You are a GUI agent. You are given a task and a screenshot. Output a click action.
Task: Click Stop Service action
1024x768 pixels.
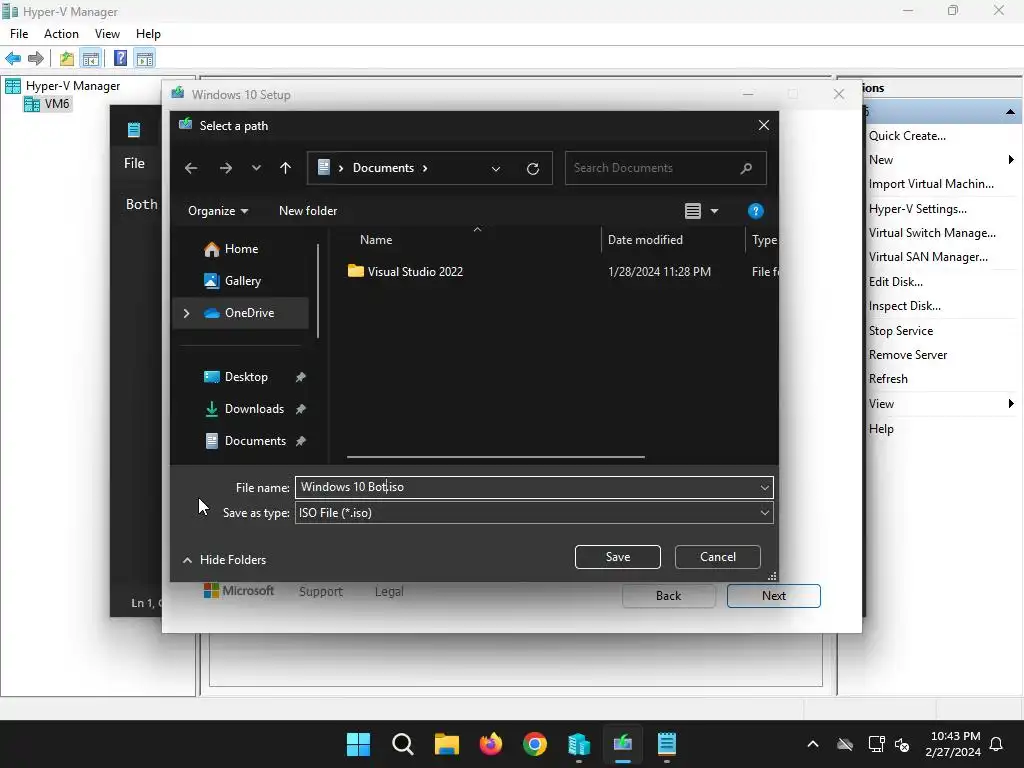pyautogui.click(x=901, y=331)
